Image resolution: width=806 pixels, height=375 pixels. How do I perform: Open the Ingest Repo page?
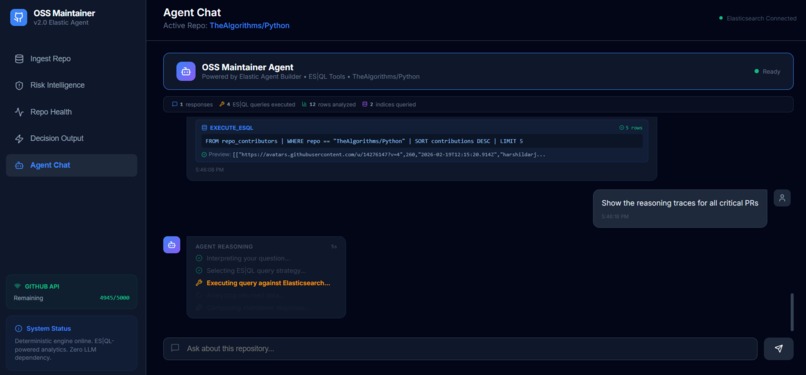coord(71,59)
